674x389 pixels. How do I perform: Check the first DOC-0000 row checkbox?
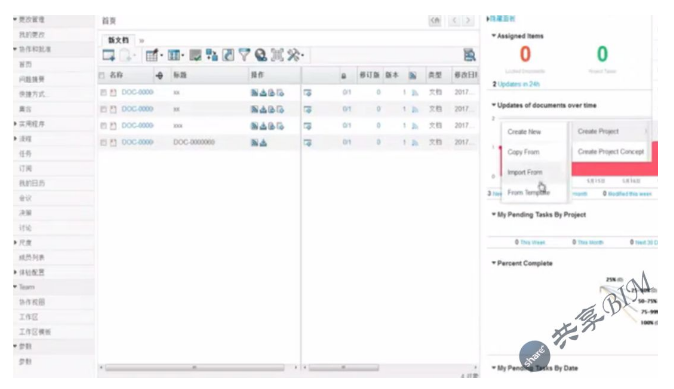coord(103,92)
